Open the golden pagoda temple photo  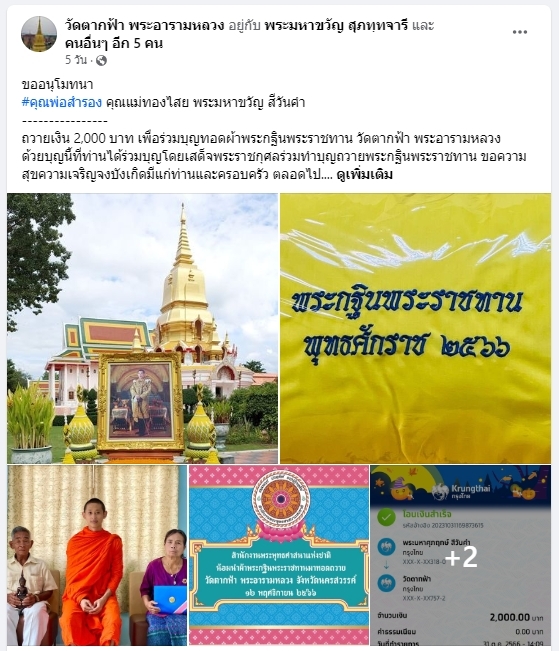(x=142, y=328)
